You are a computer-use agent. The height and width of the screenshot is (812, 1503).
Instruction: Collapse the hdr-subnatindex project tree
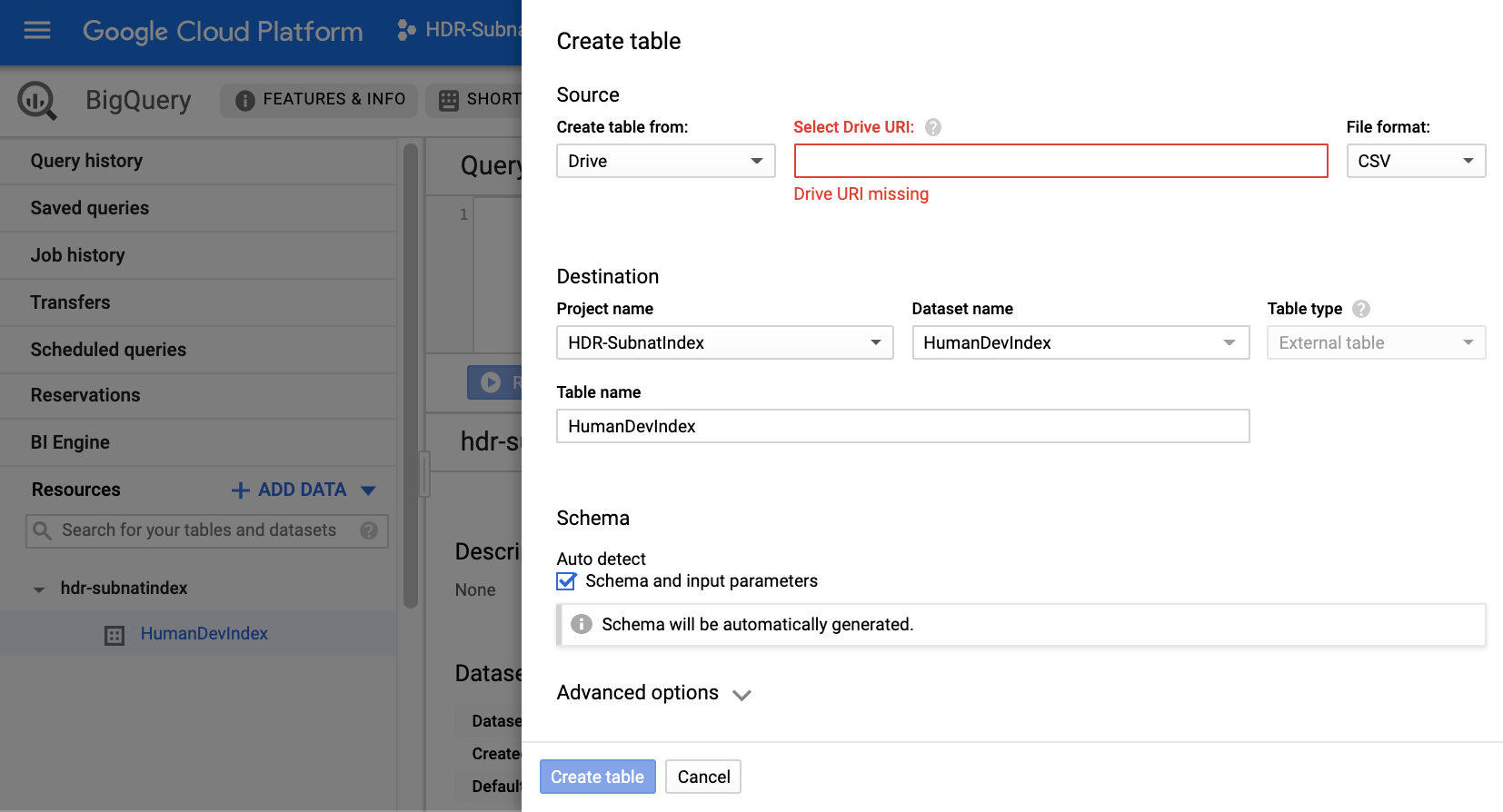coord(39,589)
